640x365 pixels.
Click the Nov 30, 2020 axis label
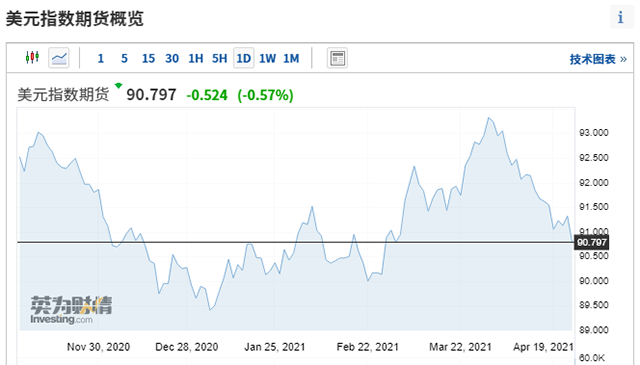[x=98, y=347]
